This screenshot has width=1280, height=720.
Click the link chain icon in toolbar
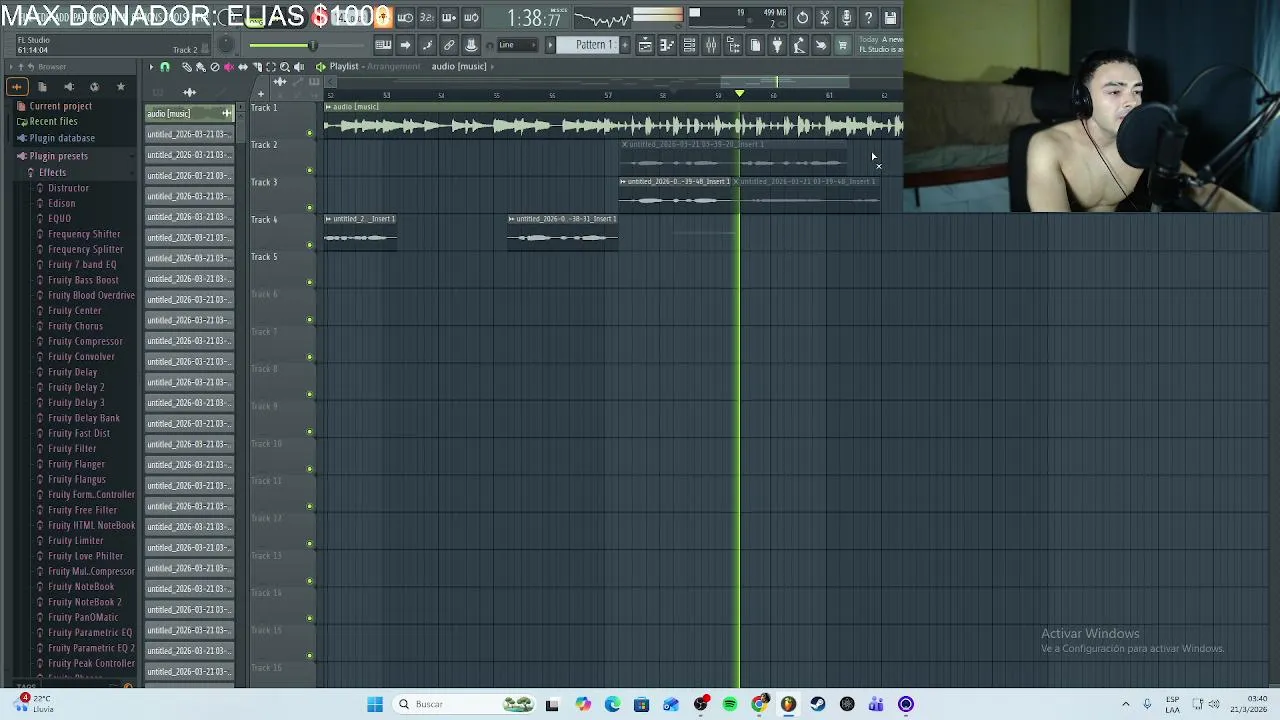click(x=449, y=45)
